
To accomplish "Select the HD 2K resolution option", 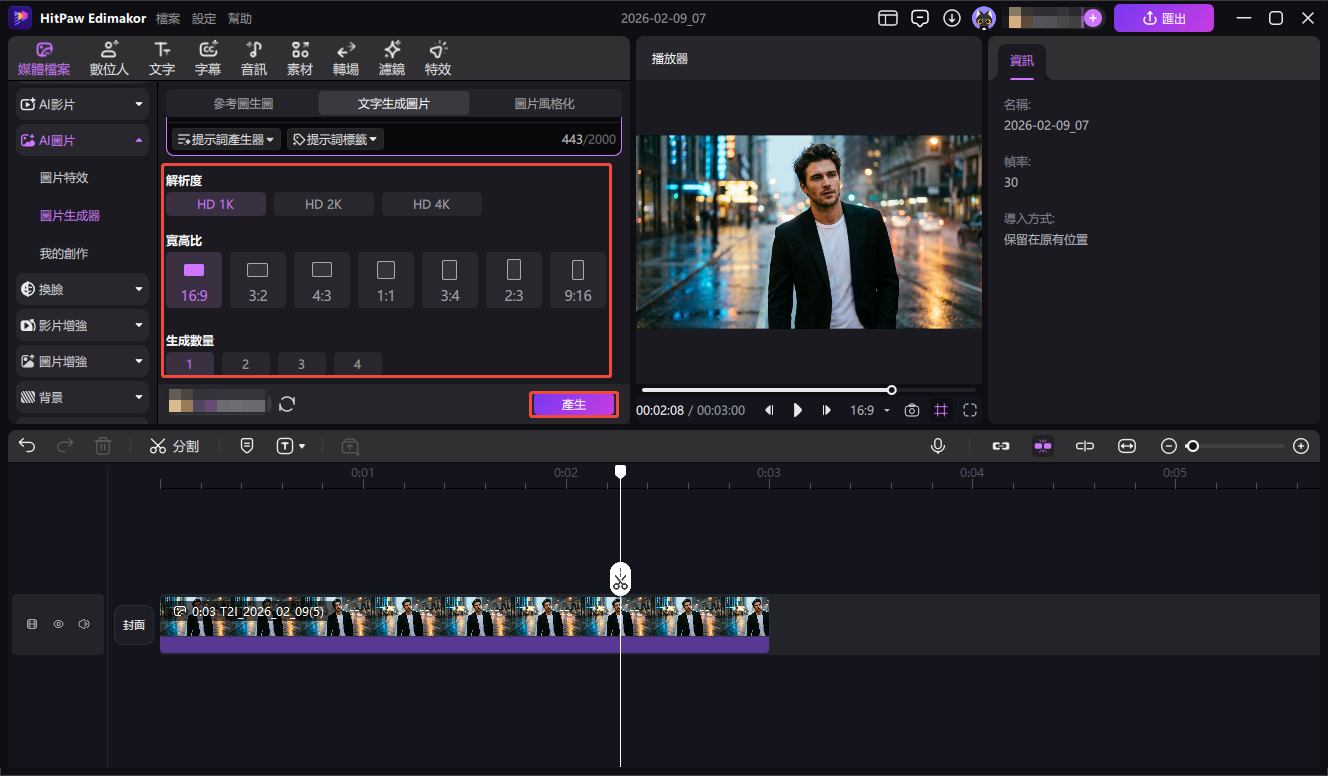I will click(x=323, y=203).
